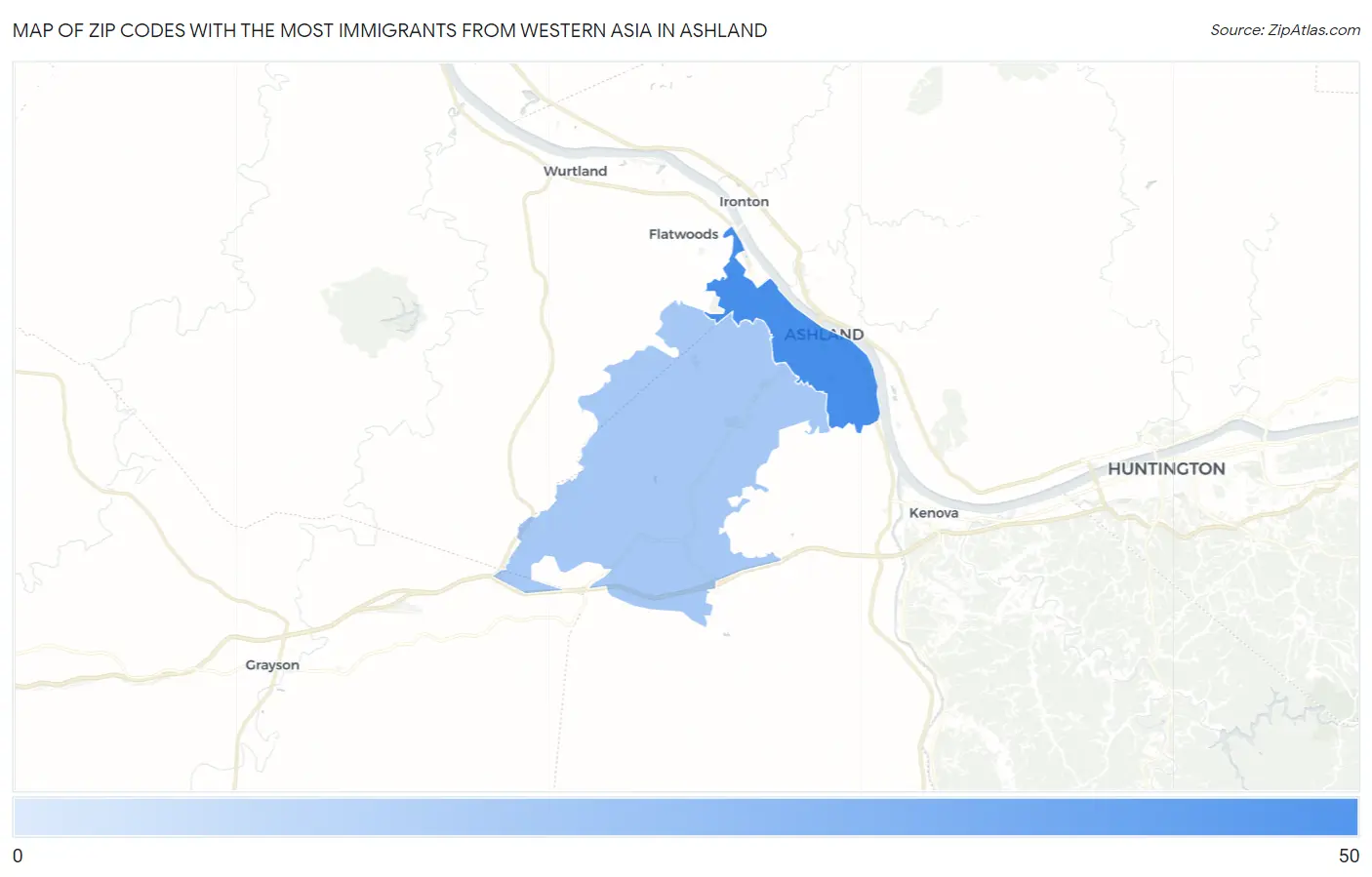The image size is (1372, 877).
Task: Click the ASHLAND city label on map
Action: click(825, 335)
